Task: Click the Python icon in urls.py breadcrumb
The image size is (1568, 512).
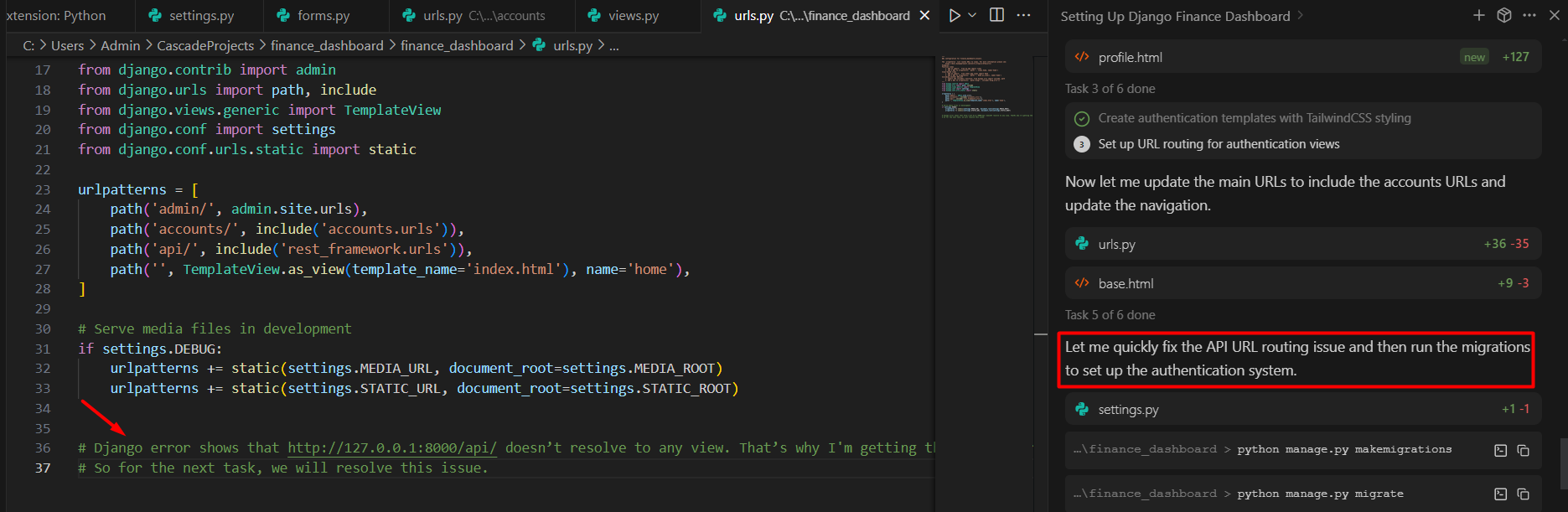Action: tap(539, 45)
